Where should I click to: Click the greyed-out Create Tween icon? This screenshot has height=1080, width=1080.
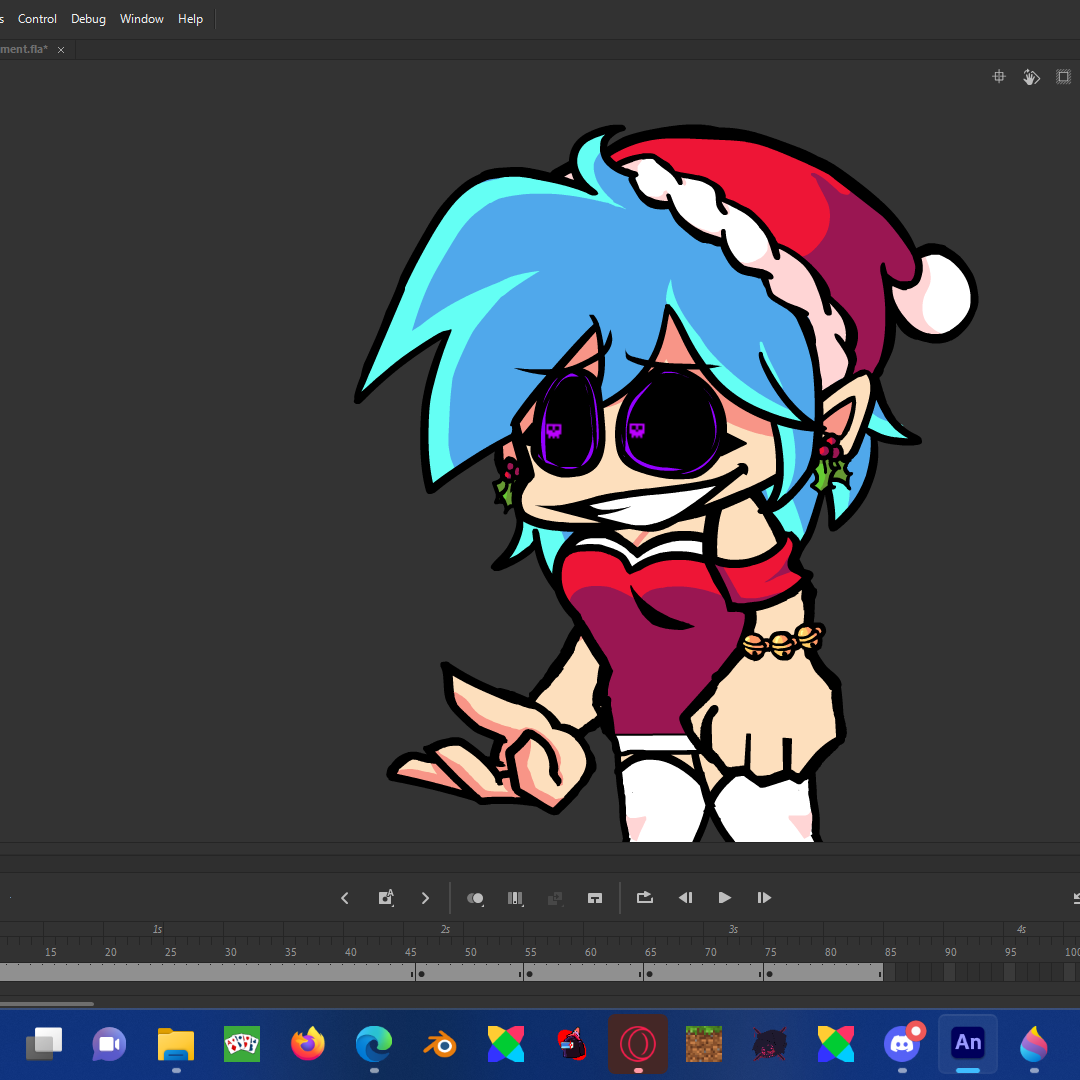(x=554, y=897)
